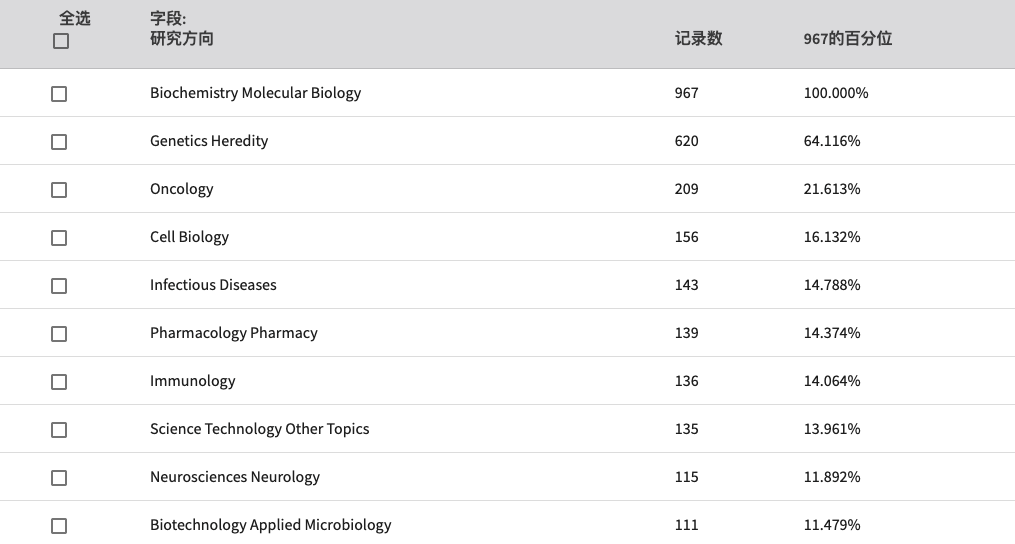This screenshot has height=544, width=1015.
Task: Click the Immunology label text
Action: [x=193, y=381]
